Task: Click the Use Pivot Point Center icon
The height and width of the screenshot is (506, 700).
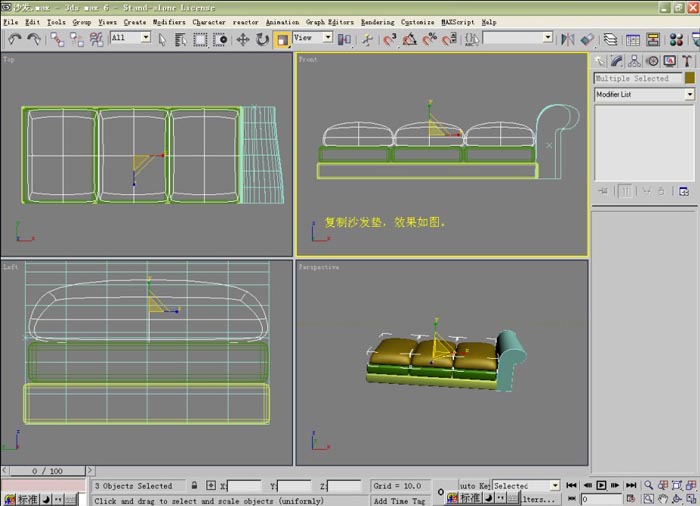Action: coord(344,40)
